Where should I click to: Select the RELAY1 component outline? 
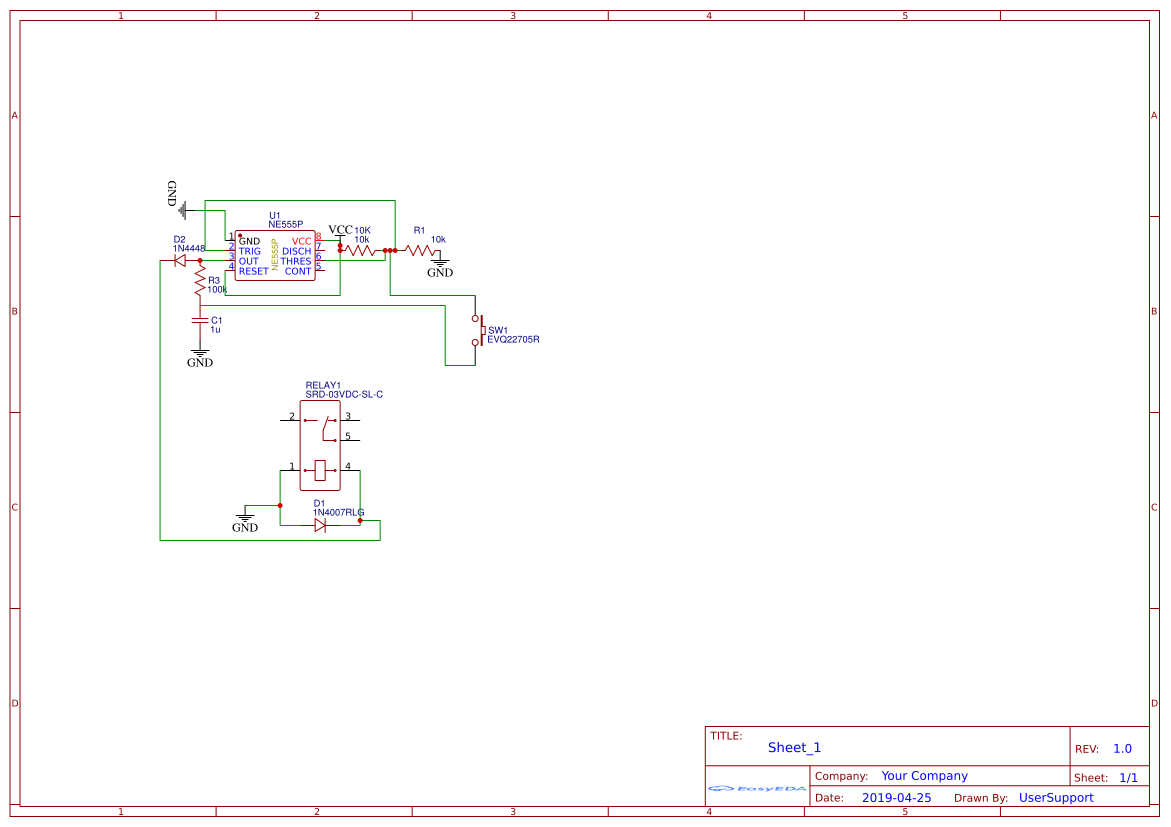click(320, 445)
